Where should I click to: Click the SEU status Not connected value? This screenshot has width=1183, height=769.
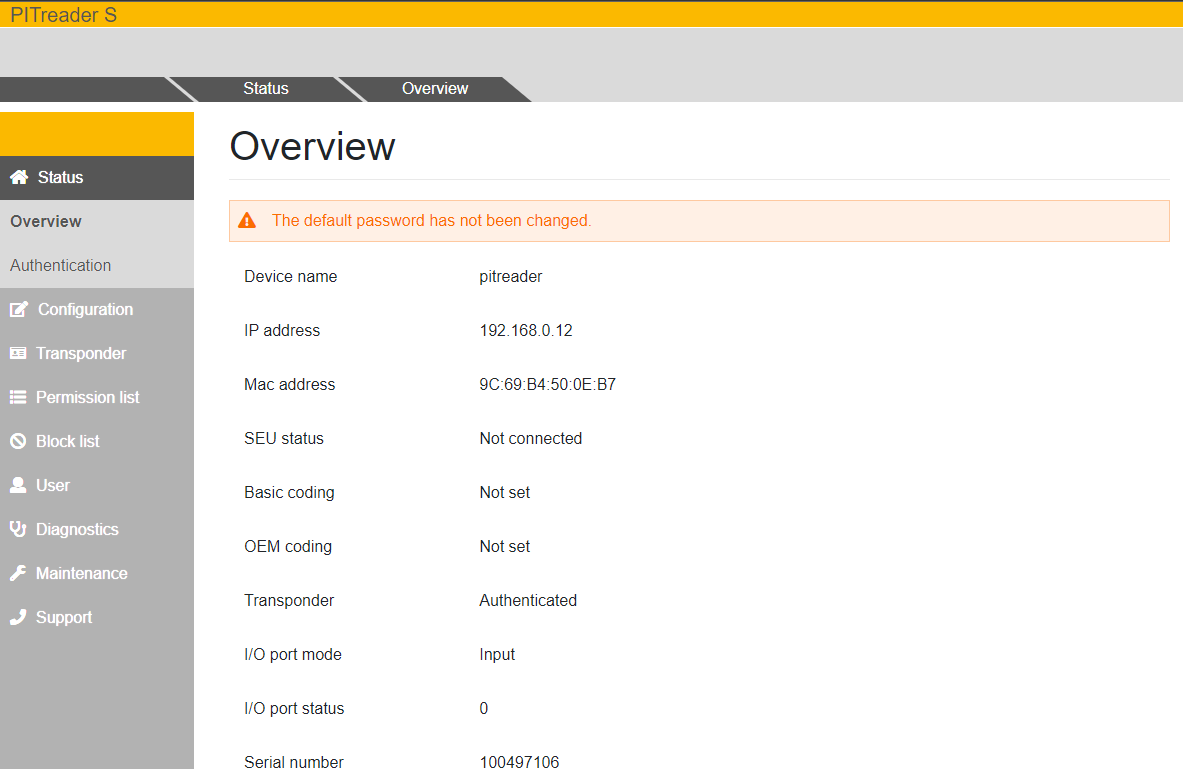(530, 438)
